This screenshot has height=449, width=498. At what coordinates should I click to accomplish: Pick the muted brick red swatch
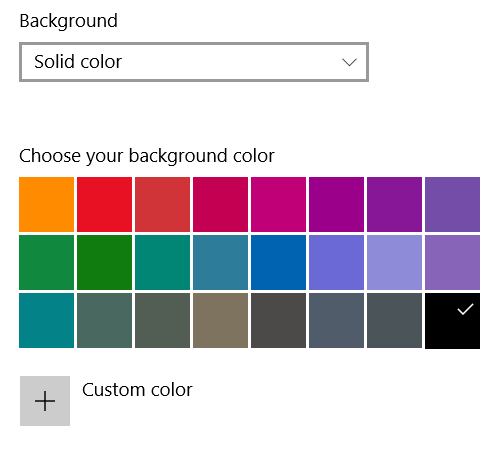pos(162,204)
